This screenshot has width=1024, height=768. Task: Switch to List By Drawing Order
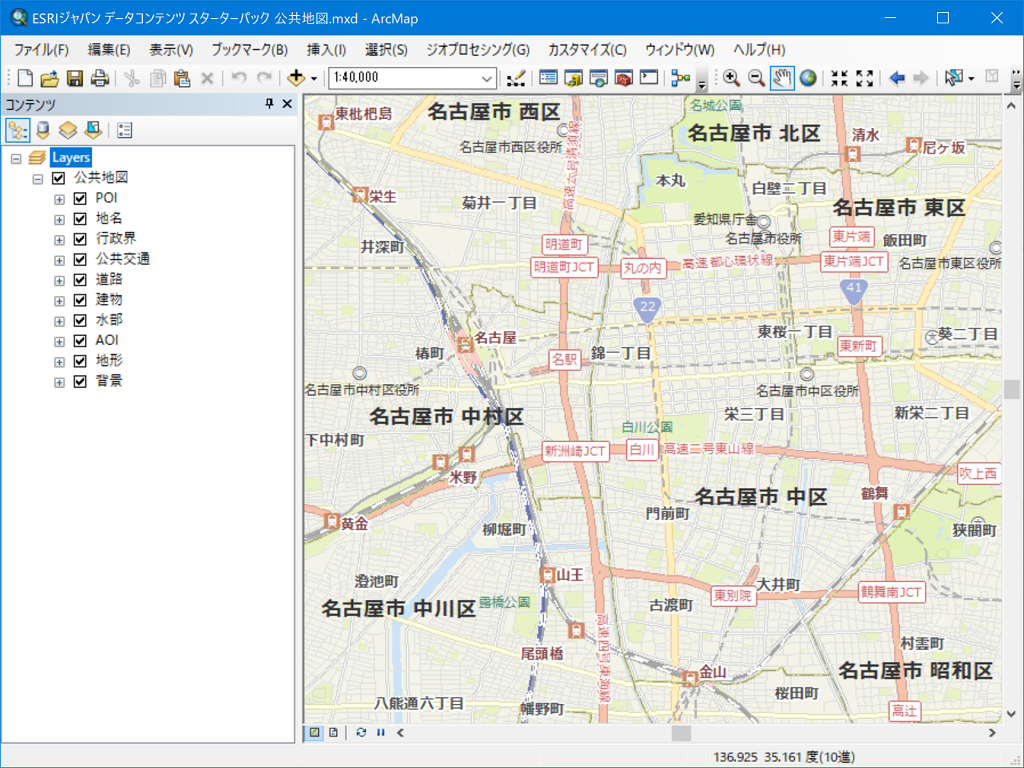pos(18,131)
